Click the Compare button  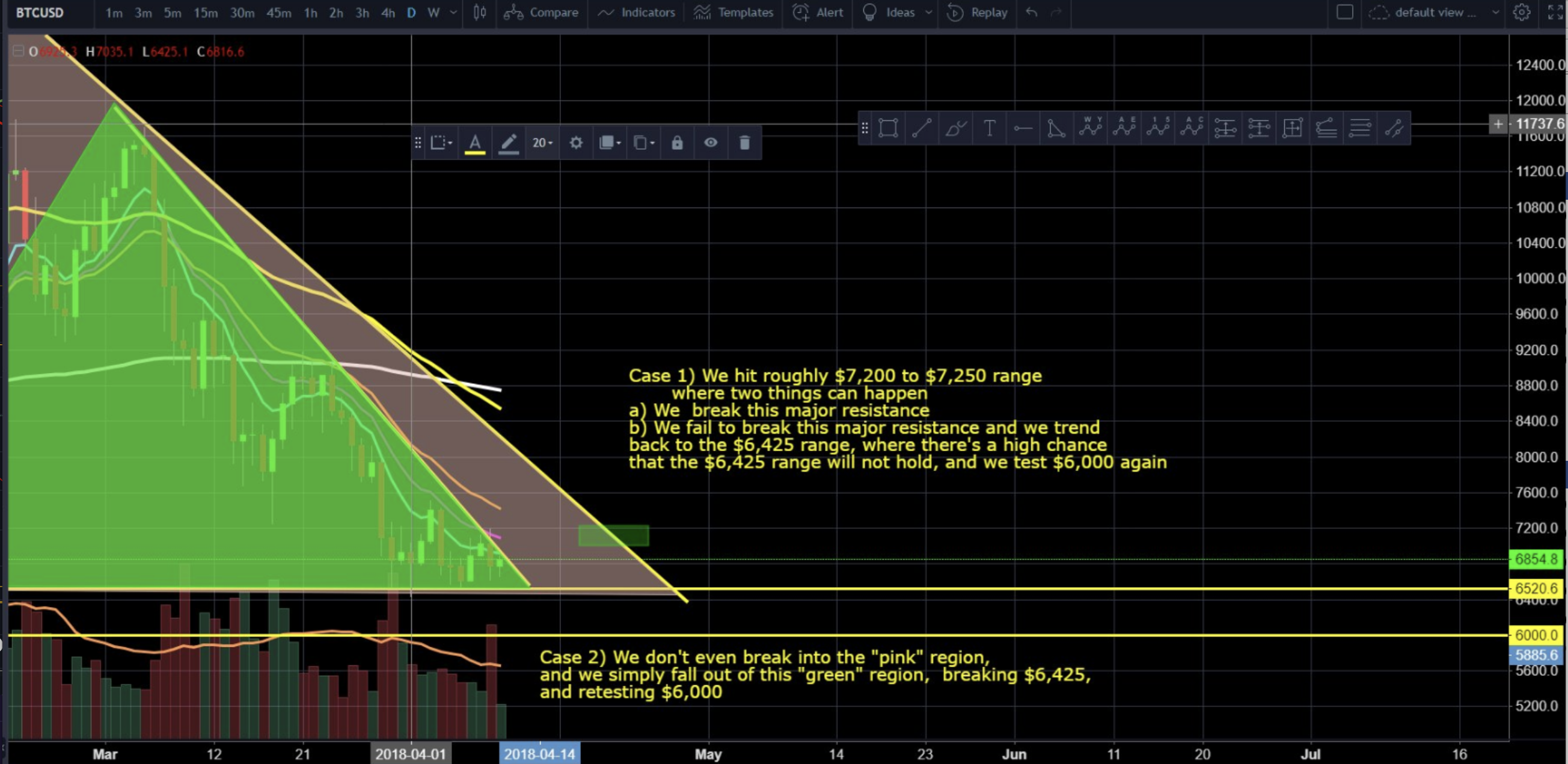tap(541, 12)
